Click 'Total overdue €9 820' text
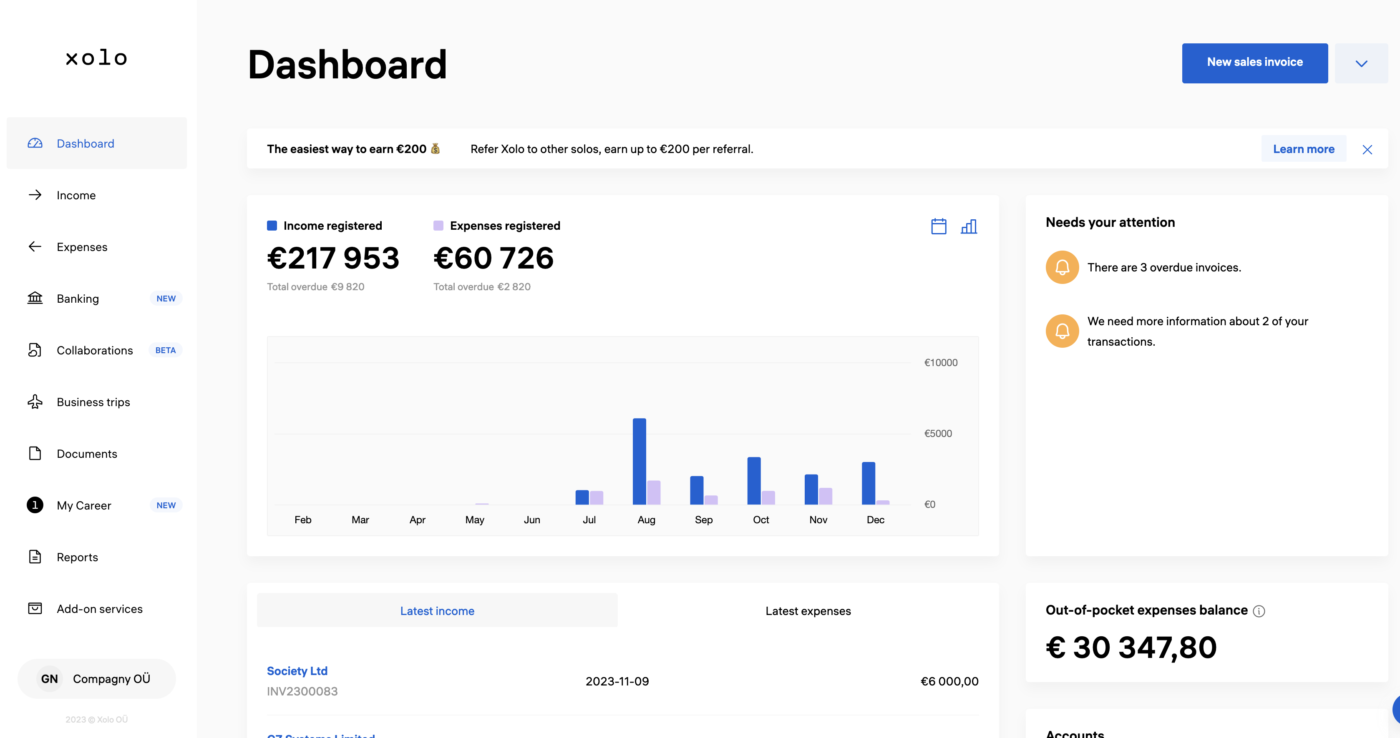Image resolution: width=1400 pixels, height=738 pixels. 316,287
